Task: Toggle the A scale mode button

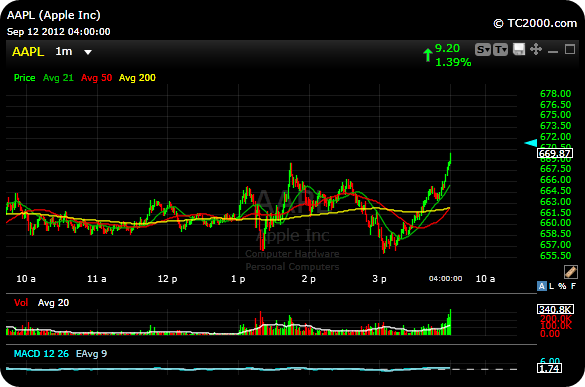Action: (x=541, y=286)
